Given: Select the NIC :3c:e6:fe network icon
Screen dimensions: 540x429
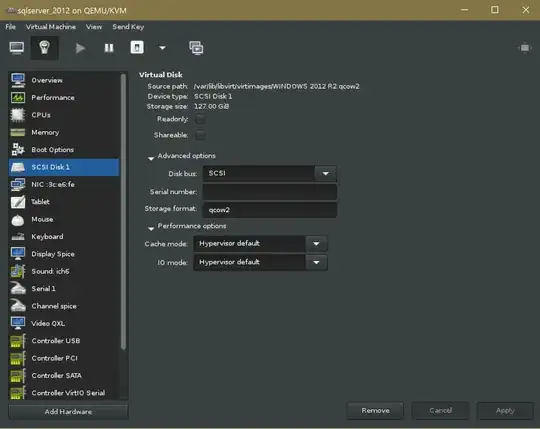Looking at the screenshot, I should pyautogui.click(x=18, y=184).
